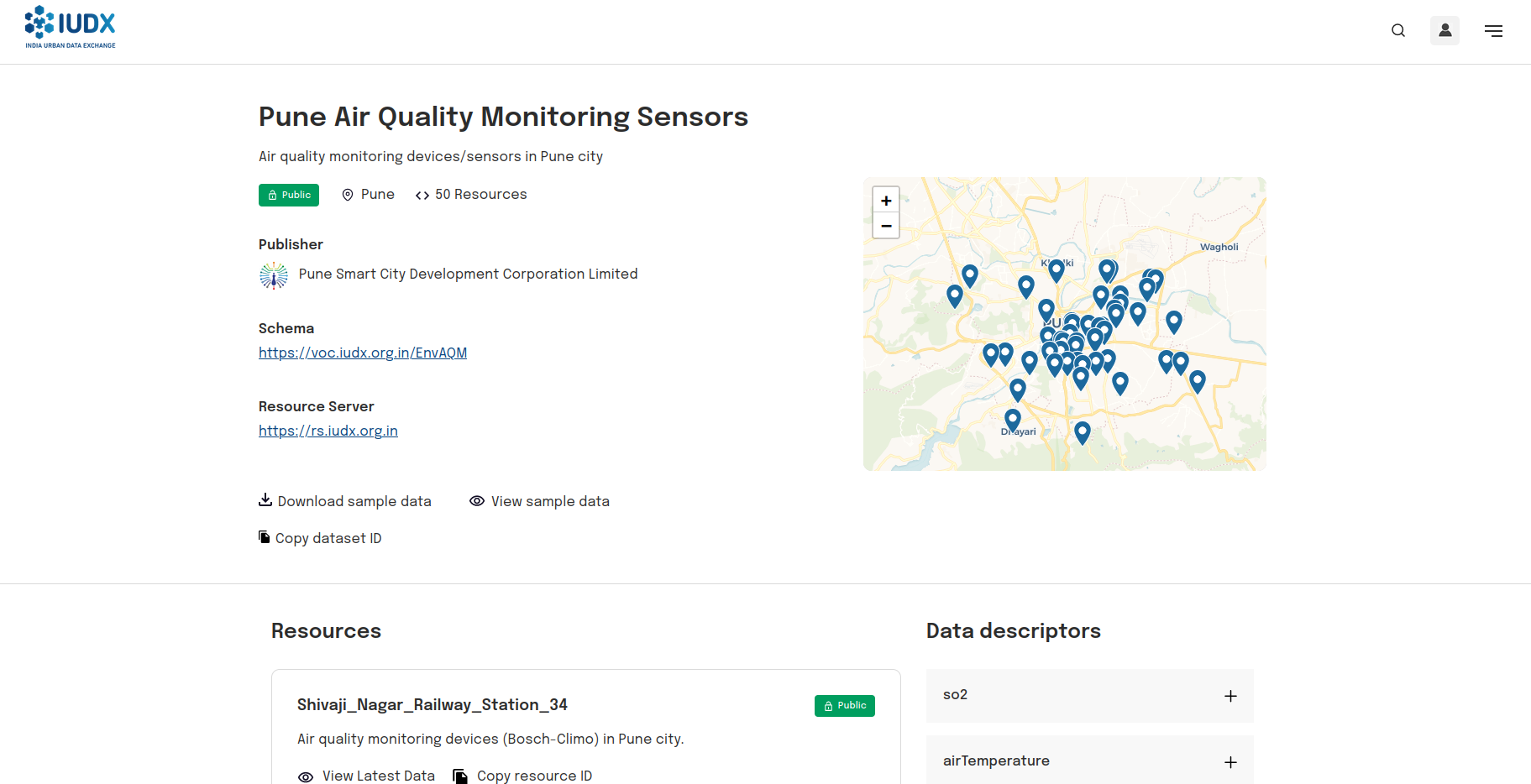Screen dimensions: 1531x784
Task: Expand the airTemperature data descriptor
Action: [x=1230, y=762]
